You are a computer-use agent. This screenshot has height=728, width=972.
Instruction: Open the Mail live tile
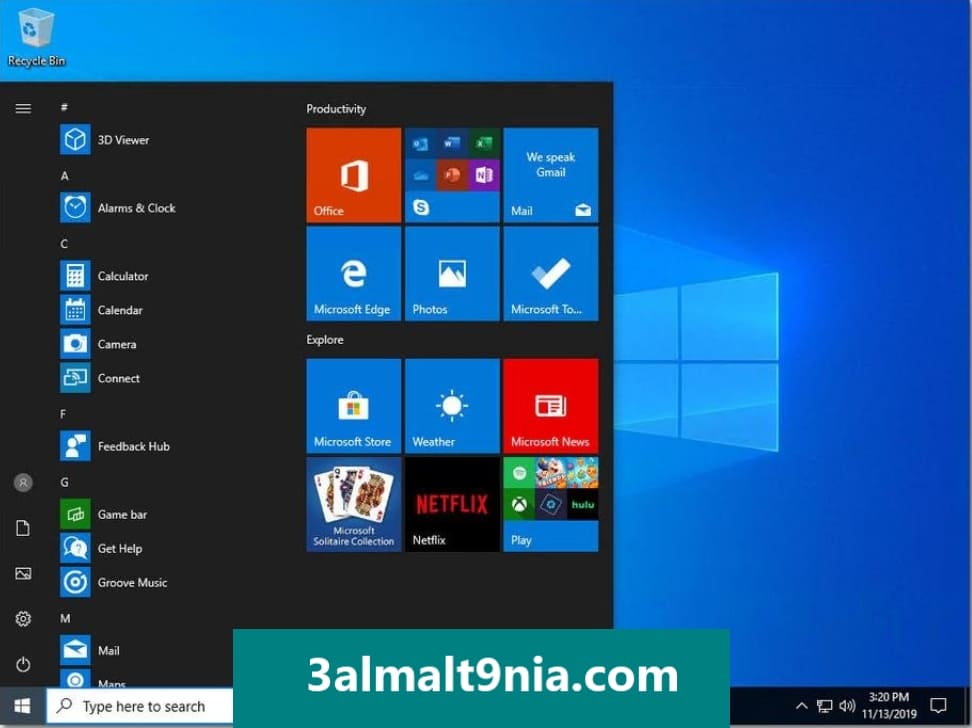[551, 175]
